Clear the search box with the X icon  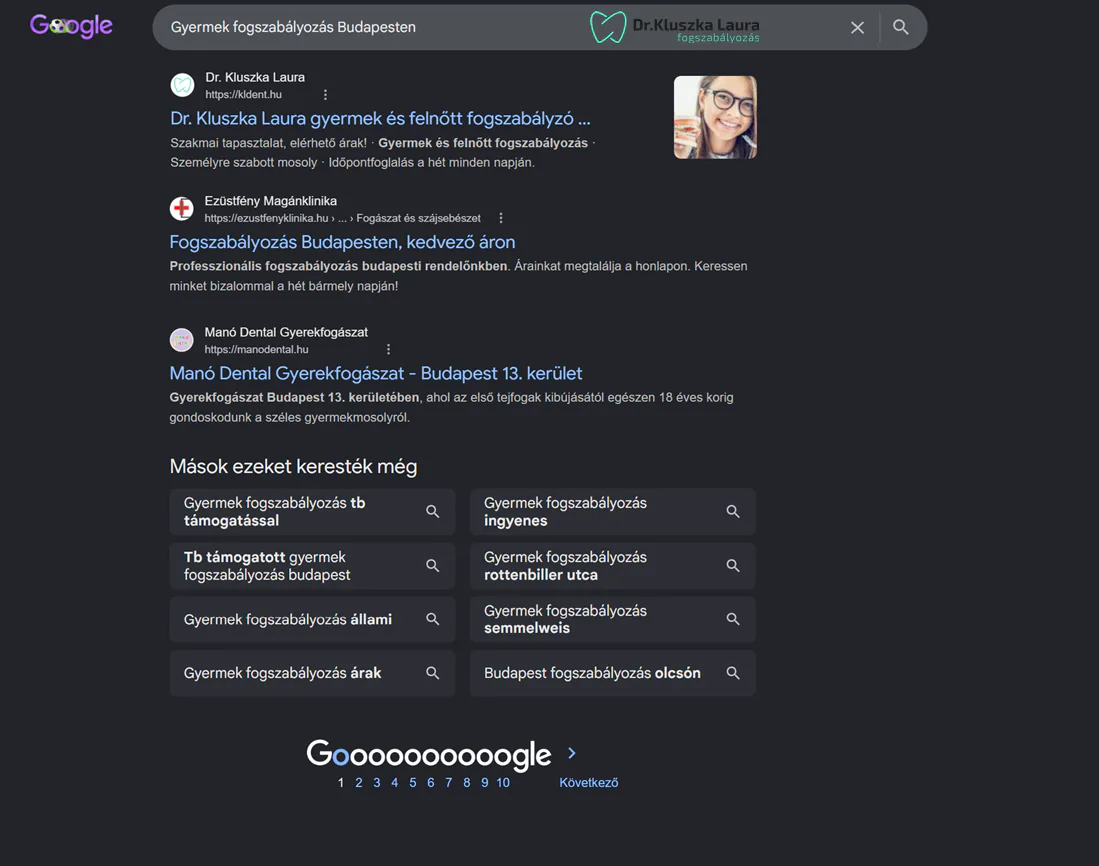(x=857, y=27)
